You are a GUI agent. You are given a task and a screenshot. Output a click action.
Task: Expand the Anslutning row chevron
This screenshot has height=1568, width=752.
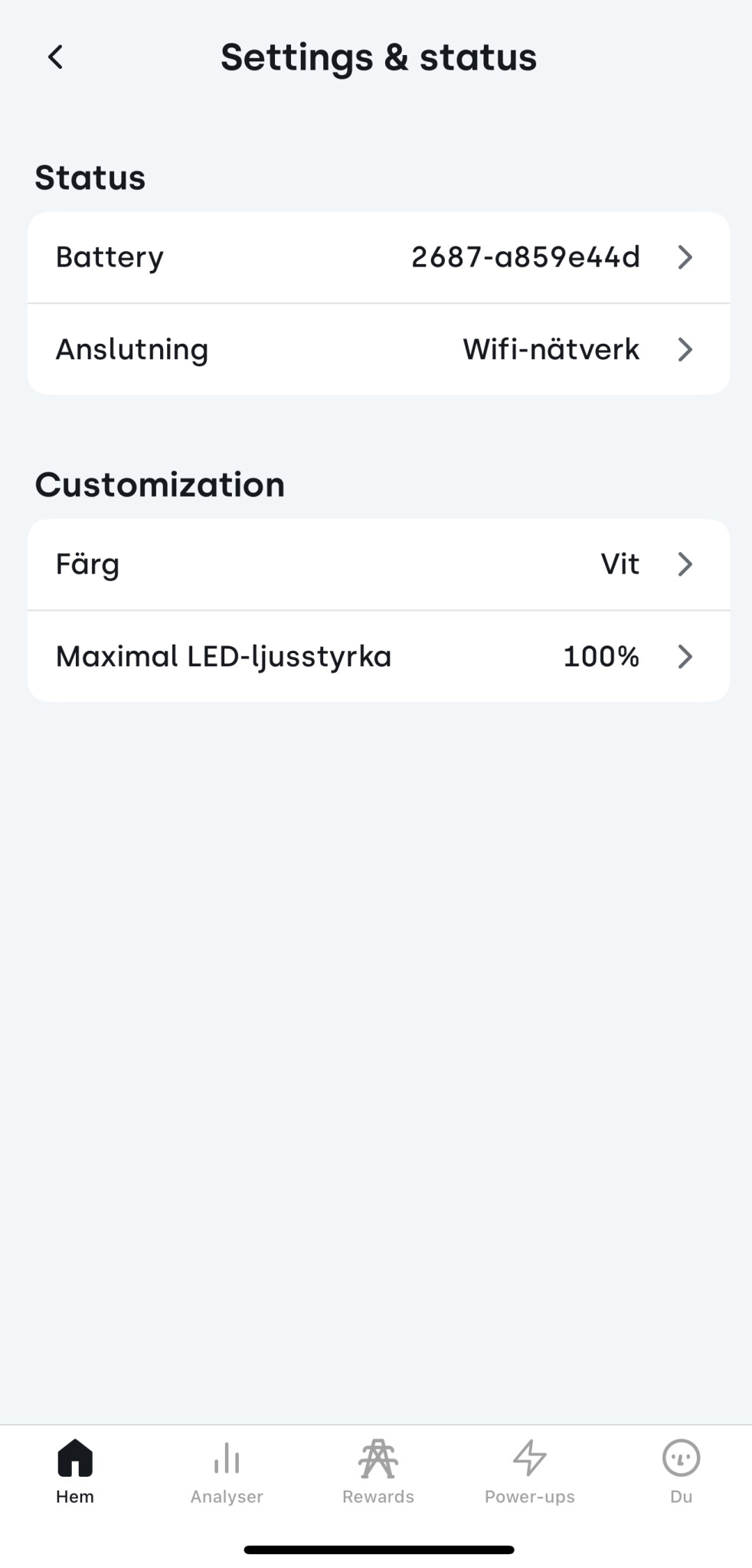(685, 349)
